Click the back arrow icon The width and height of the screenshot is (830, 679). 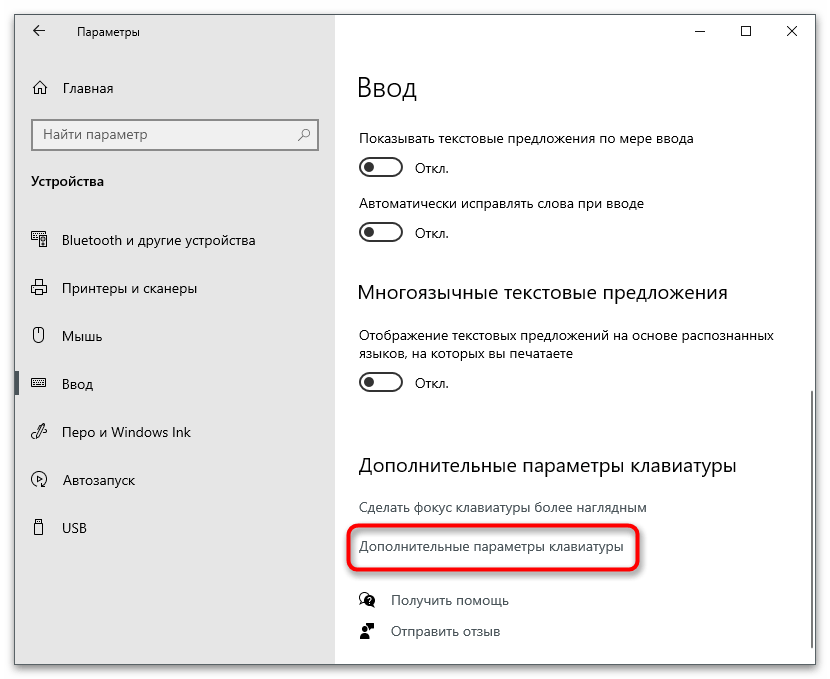39,31
